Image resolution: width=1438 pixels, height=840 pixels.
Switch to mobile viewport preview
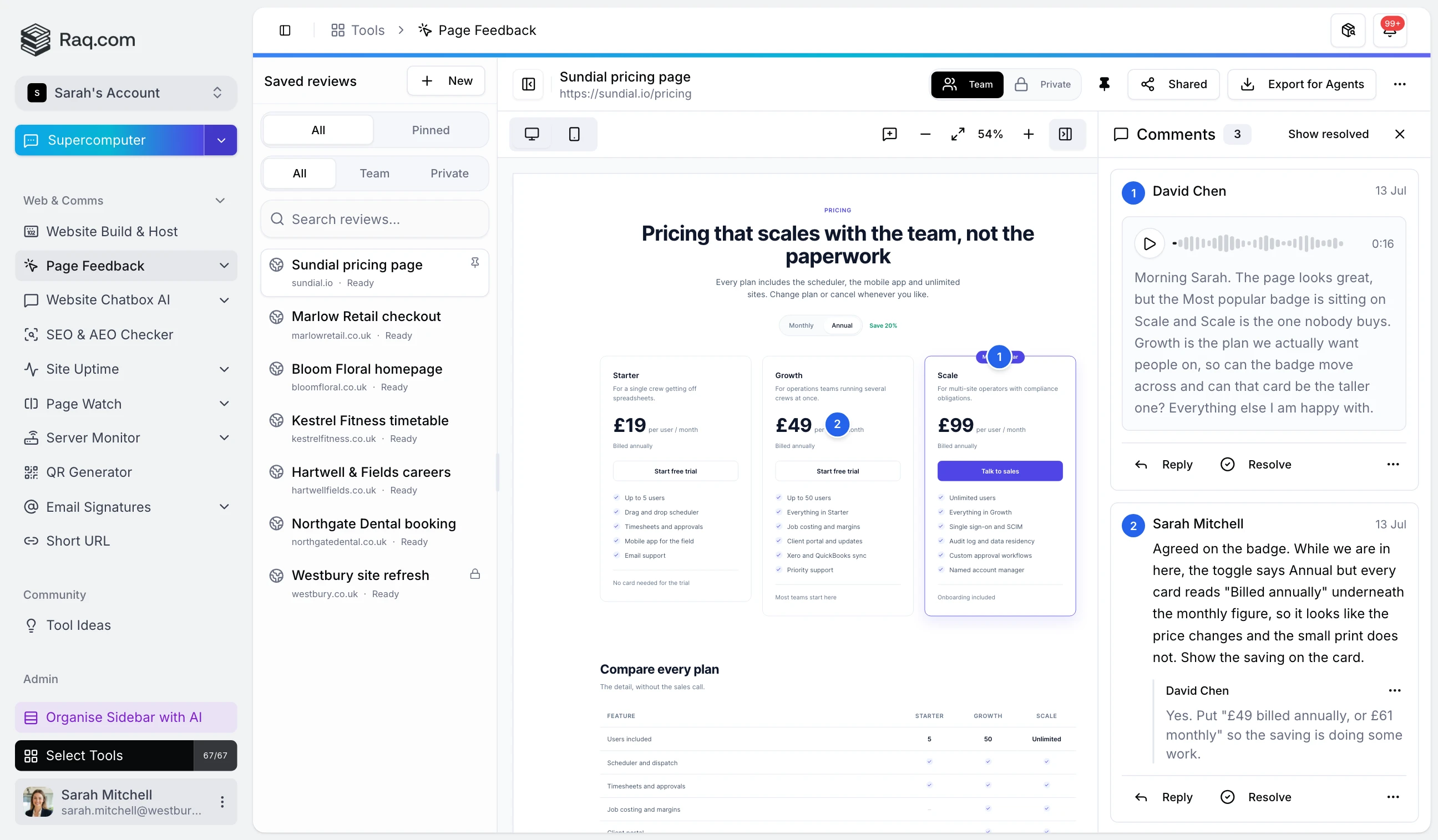(x=574, y=134)
